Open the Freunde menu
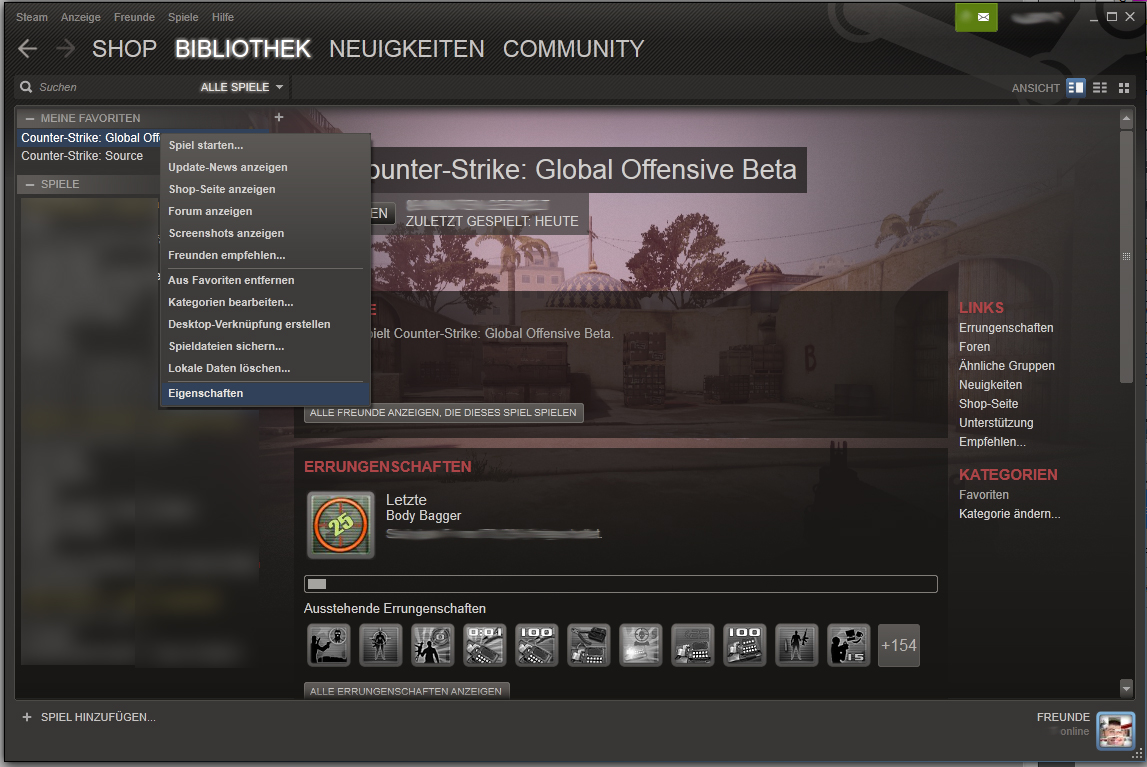The image size is (1147, 767). 134,17
